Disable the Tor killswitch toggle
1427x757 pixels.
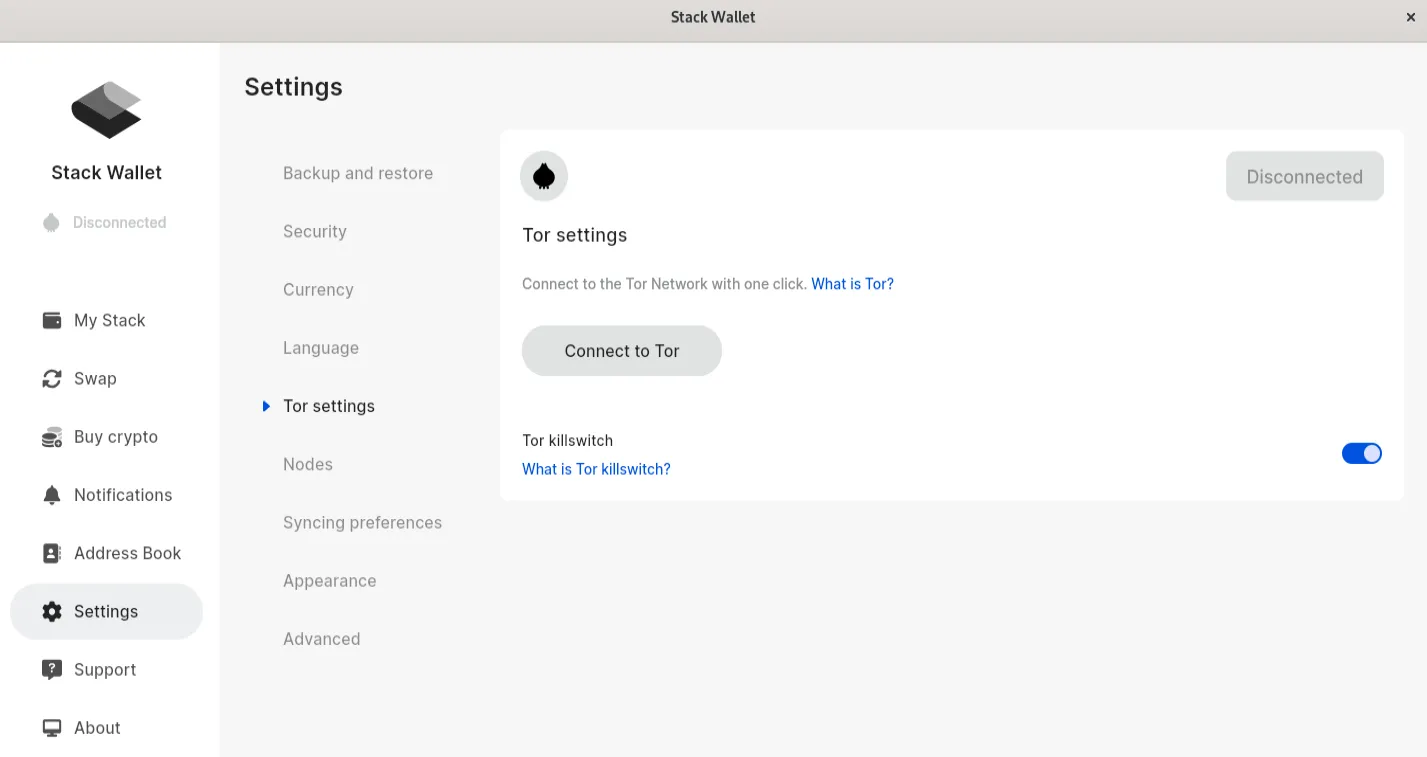(1362, 453)
